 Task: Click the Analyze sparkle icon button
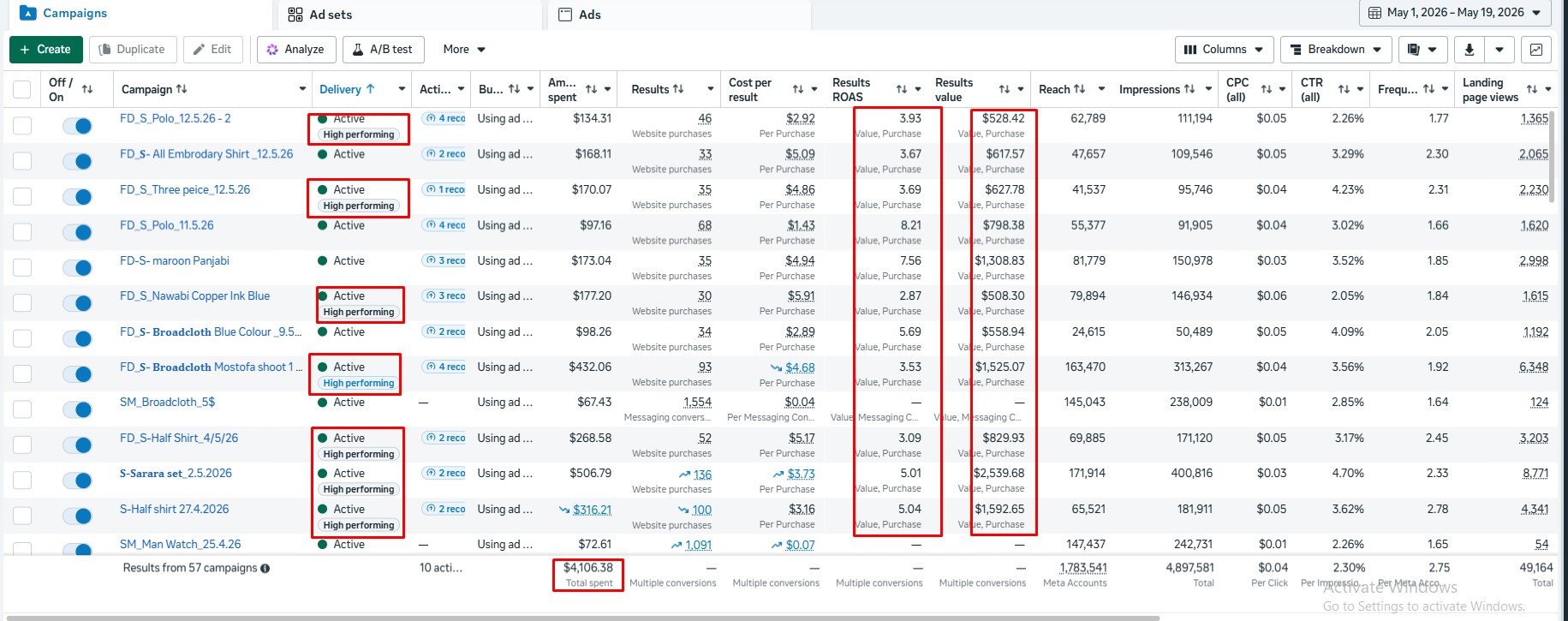296,50
